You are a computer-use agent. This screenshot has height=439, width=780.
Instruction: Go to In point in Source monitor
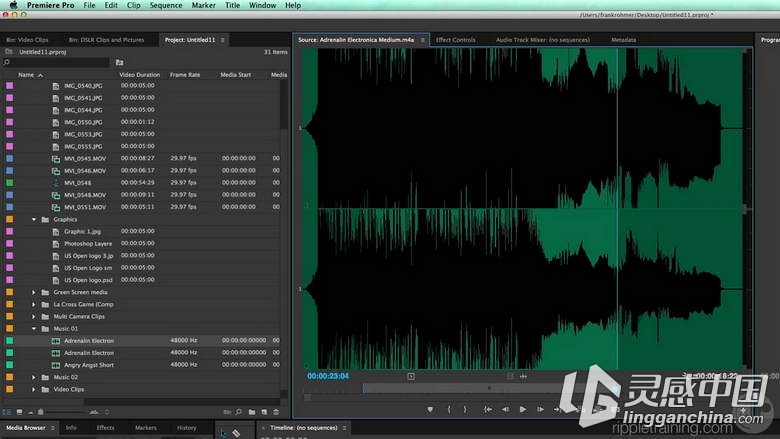tap(488, 409)
